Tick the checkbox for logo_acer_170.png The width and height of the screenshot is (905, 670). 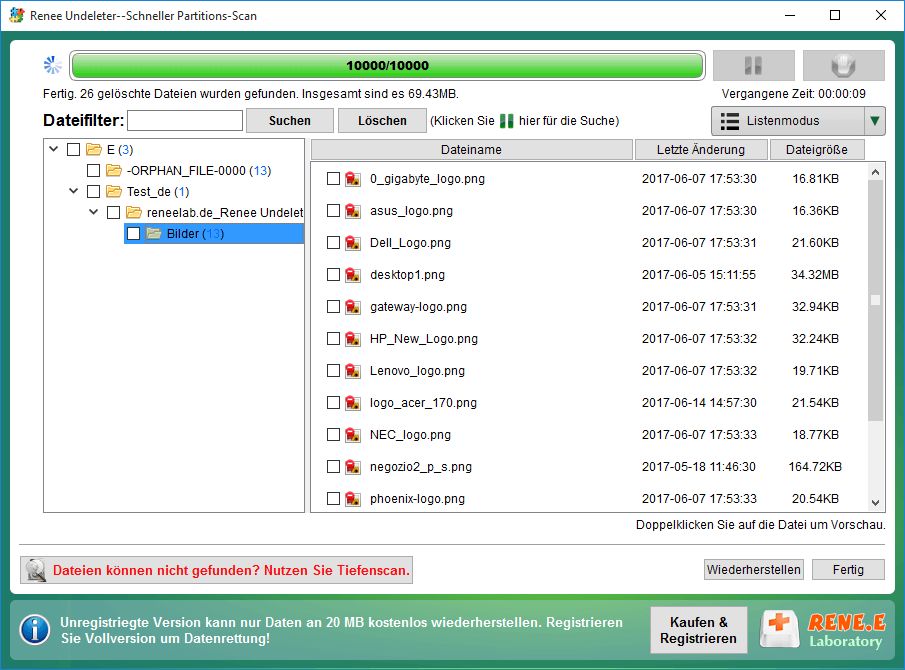333,403
